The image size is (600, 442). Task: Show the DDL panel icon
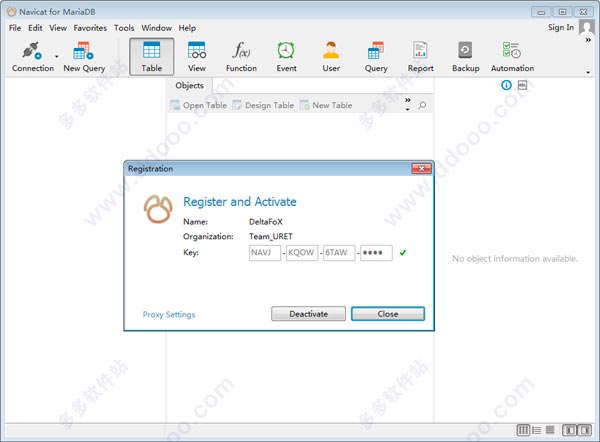tap(522, 85)
